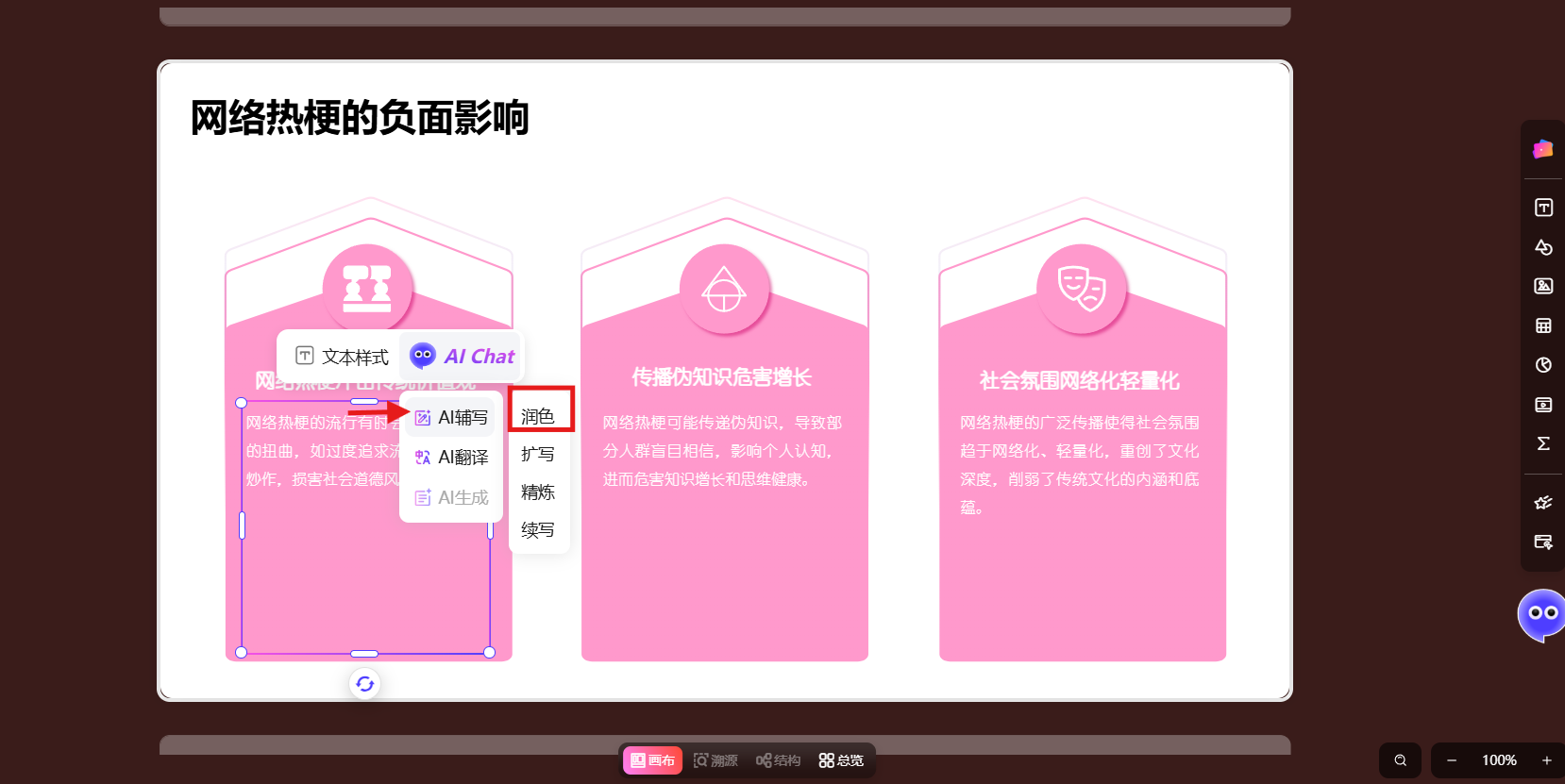Click the floating AI assistant robot bubble
Viewport: 1565px width, 784px height.
(1541, 614)
